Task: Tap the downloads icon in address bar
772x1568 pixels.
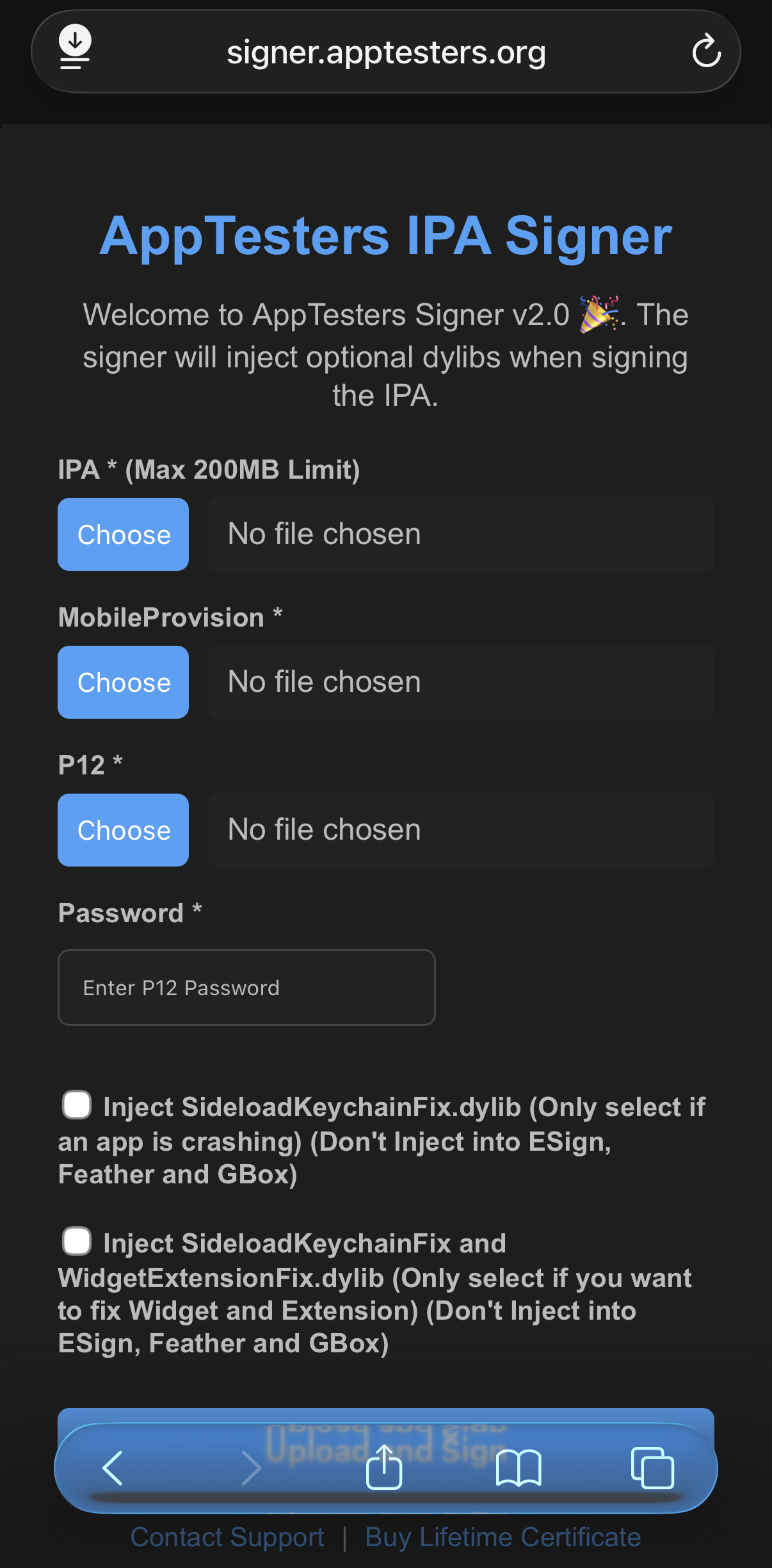Action: tap(75, 47)
